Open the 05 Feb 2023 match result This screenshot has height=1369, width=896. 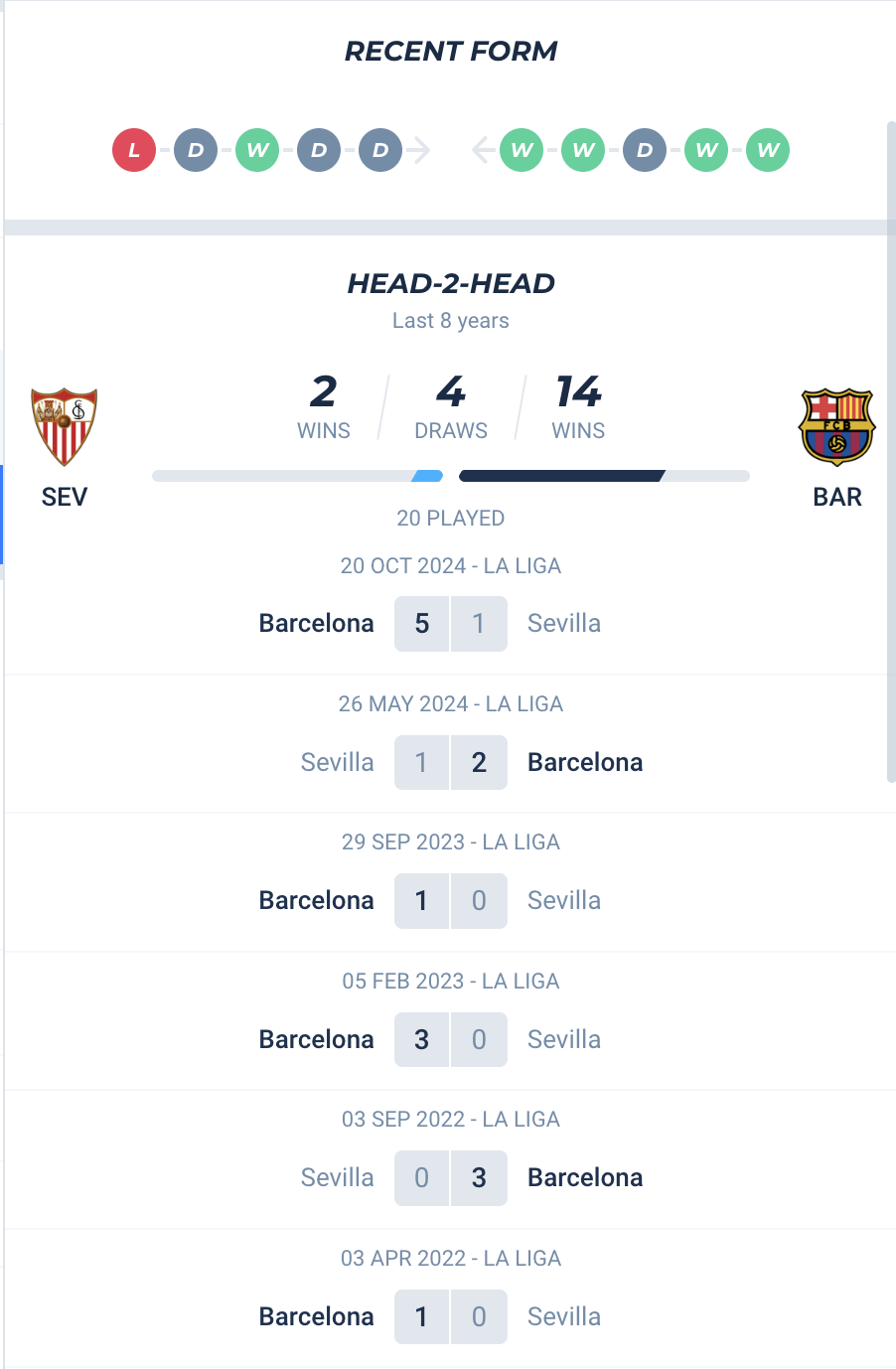pos(450,1039)
